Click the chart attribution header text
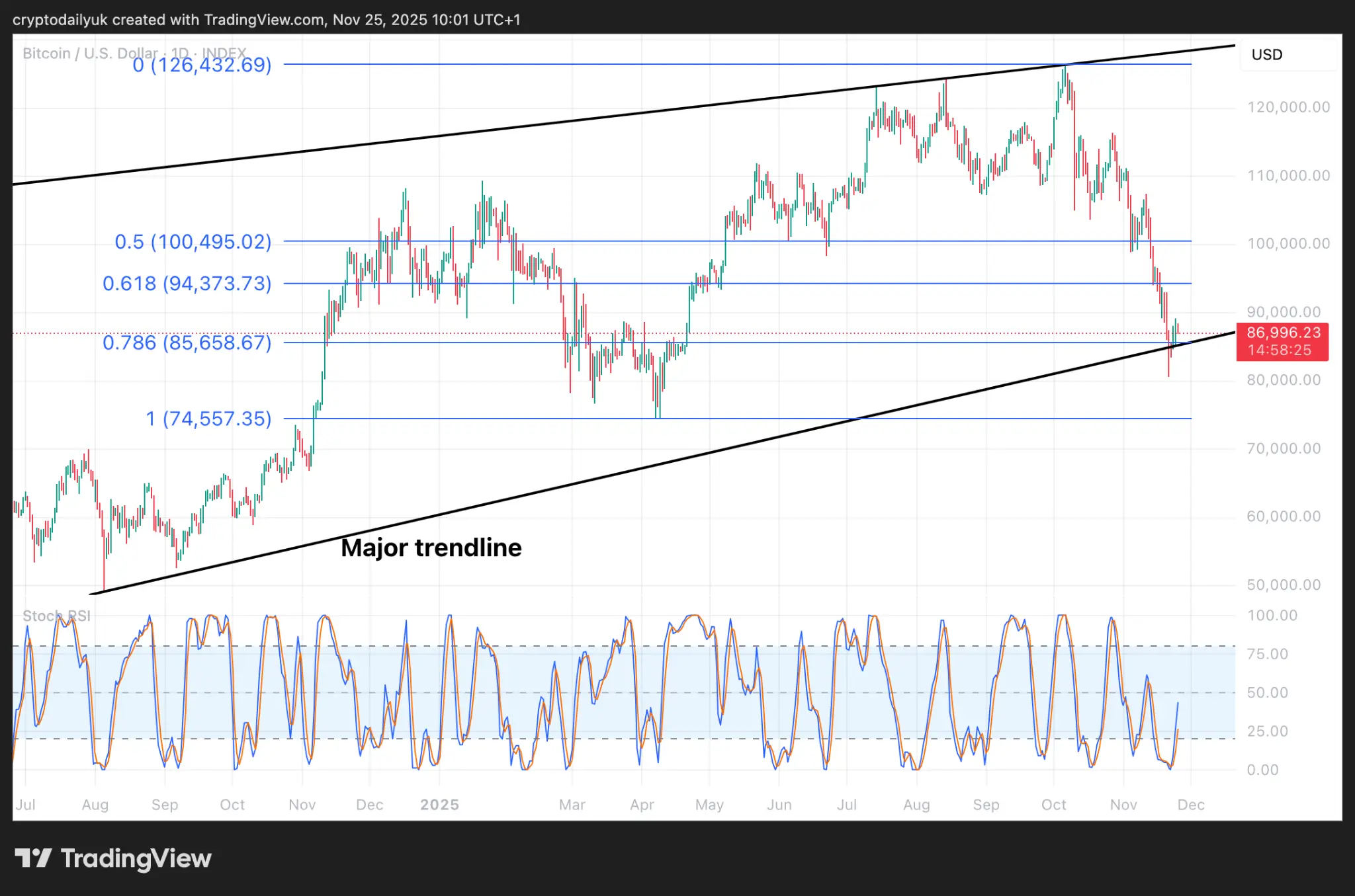Viewport: 1355px width, 896px height. [x=267, y=19]
